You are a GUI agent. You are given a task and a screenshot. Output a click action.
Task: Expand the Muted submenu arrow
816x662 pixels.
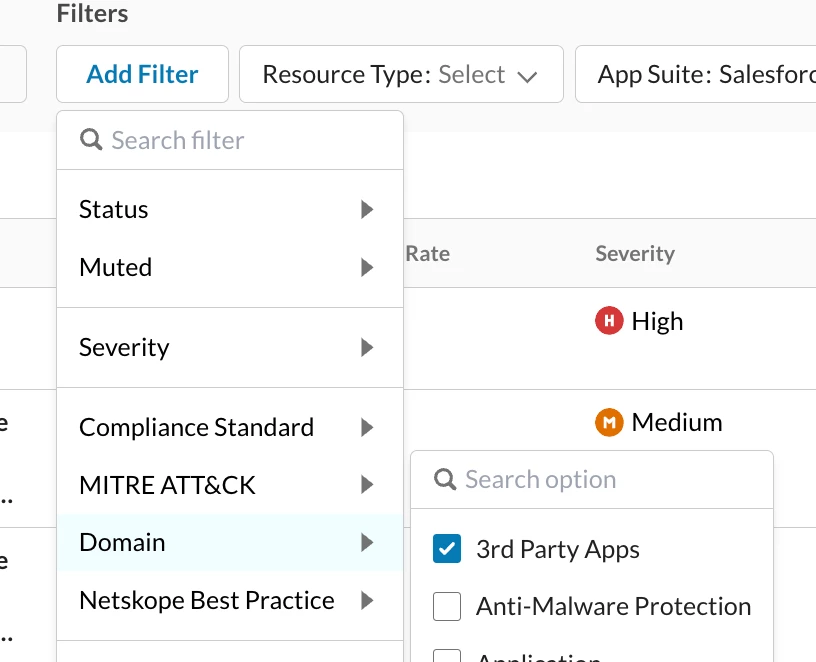[367, 267]
